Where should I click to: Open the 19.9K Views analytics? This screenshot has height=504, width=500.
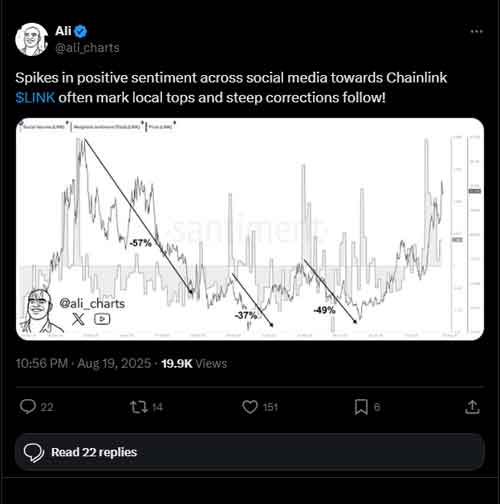tap(194, 363)
